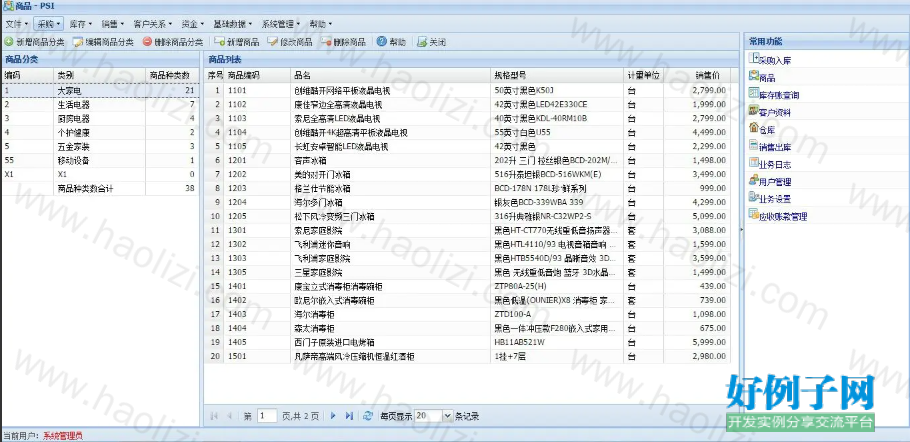Screen dimensions: 910x442
Task: Open 销售出库 shortcut in 常用功能 panel
Action: [770, 146]
